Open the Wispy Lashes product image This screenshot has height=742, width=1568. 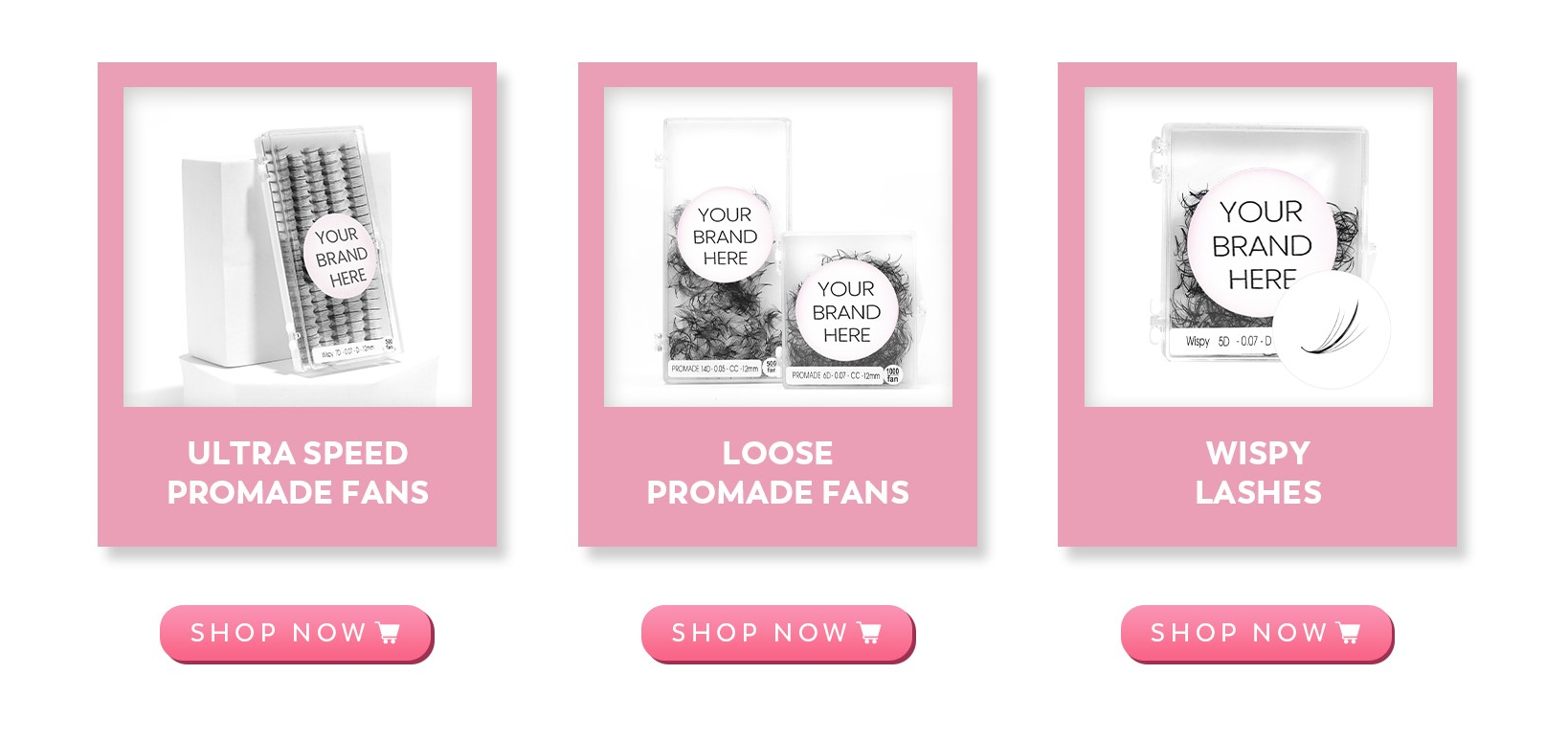coord(1259,247)
